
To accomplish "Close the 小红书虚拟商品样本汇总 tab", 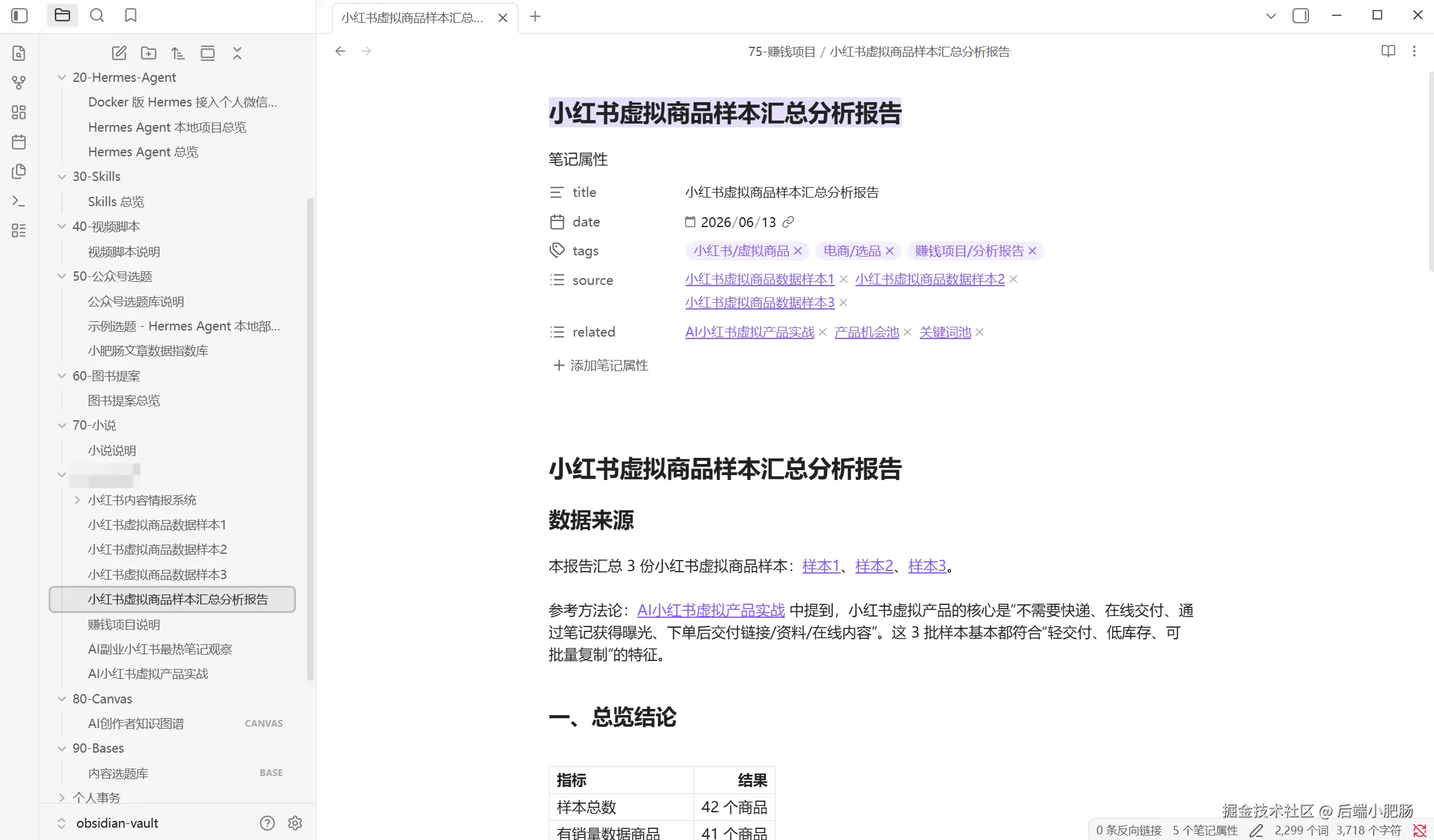I will point(503,18).
